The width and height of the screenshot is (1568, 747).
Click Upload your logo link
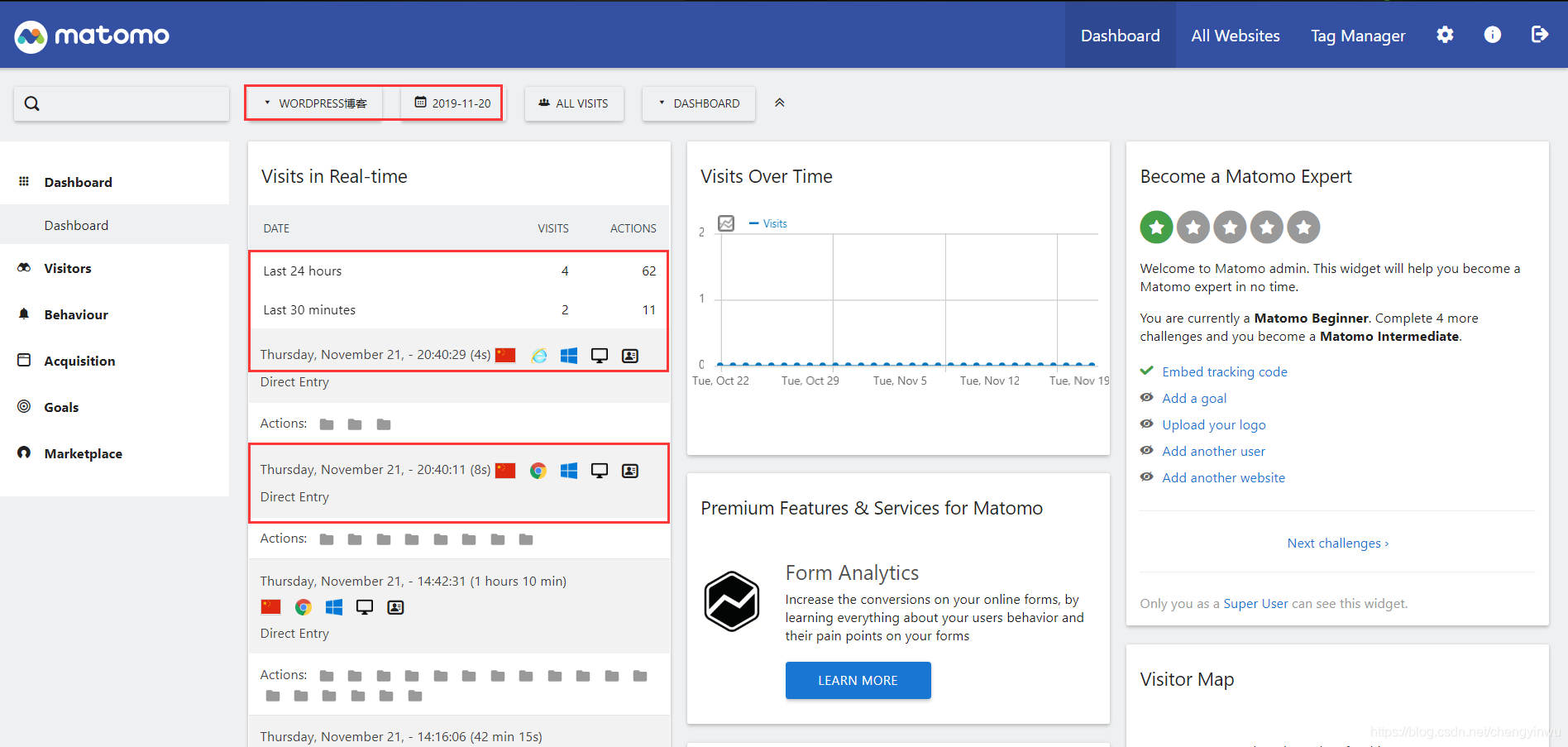click(1213, 424)
